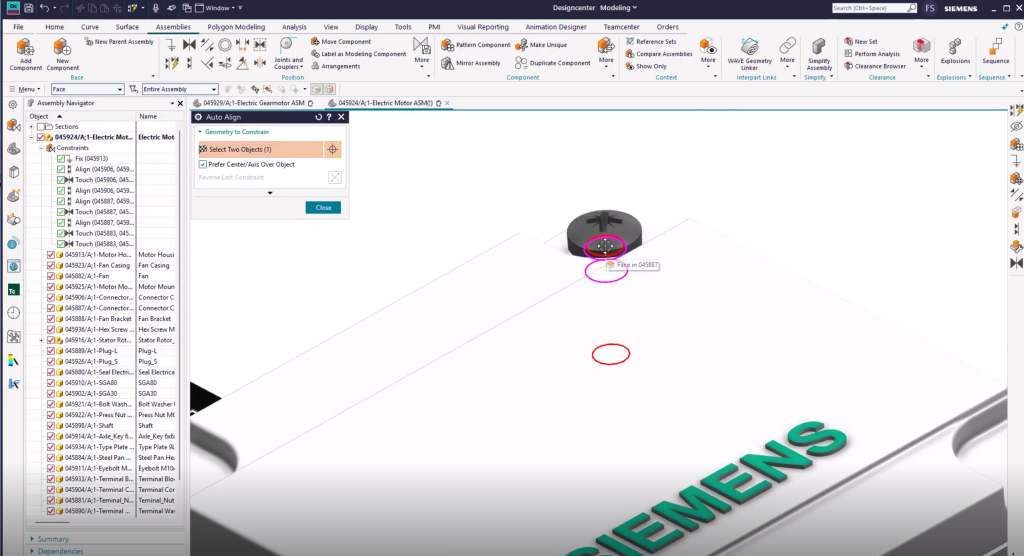The height and width of the screenshot is (556, 1024).
Task: Select the Touch (045906, 045...) constraint row
Action: click(x=104, y=180)
